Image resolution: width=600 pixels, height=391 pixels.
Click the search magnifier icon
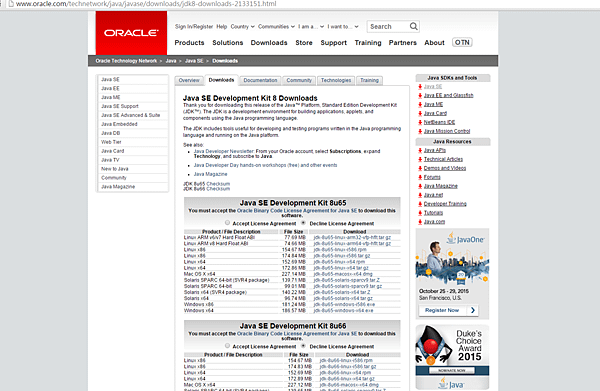pos(413,26)
